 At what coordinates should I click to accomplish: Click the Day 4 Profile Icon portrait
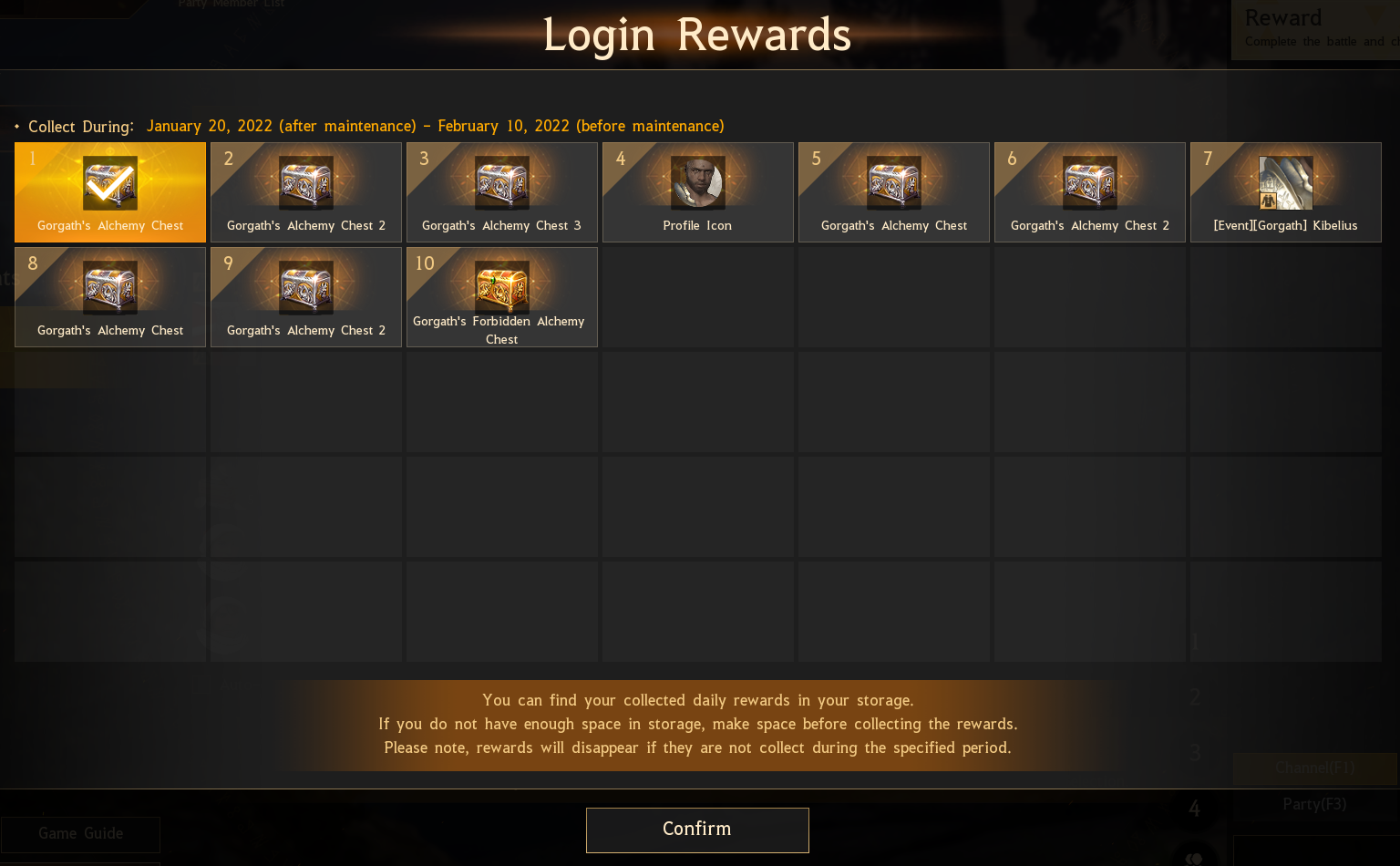click(x=698, y=182)
